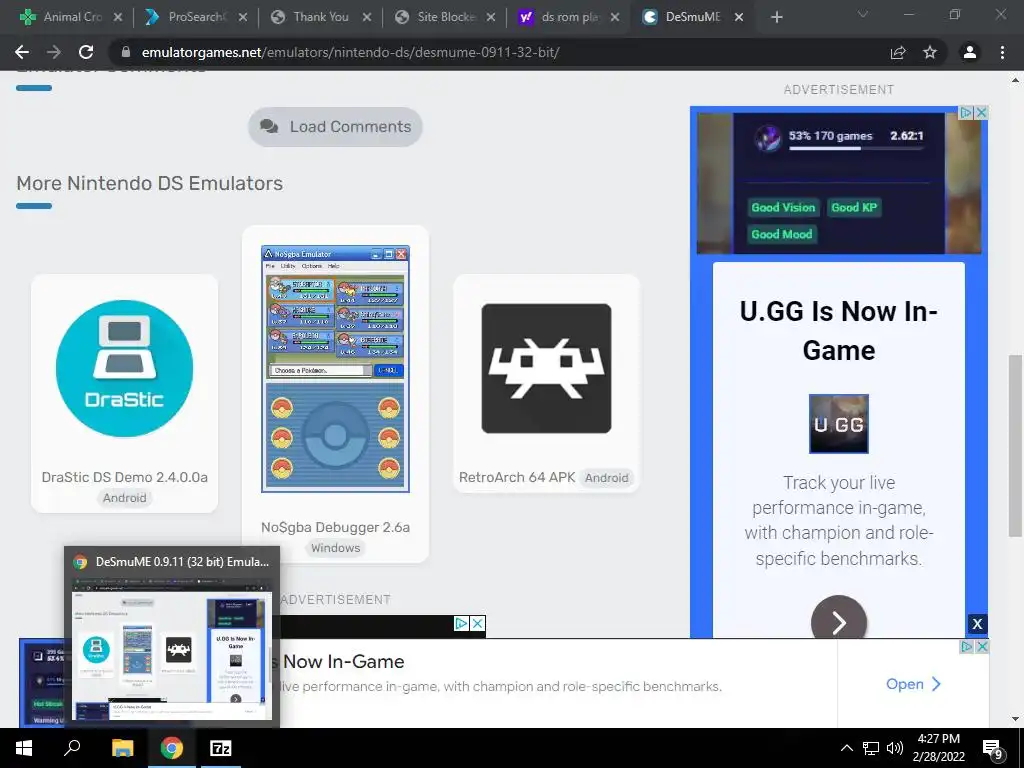The image size is (1024, 768).
Task: Click the scrollbar up arrow
Action: click(x=1015, y=80)
